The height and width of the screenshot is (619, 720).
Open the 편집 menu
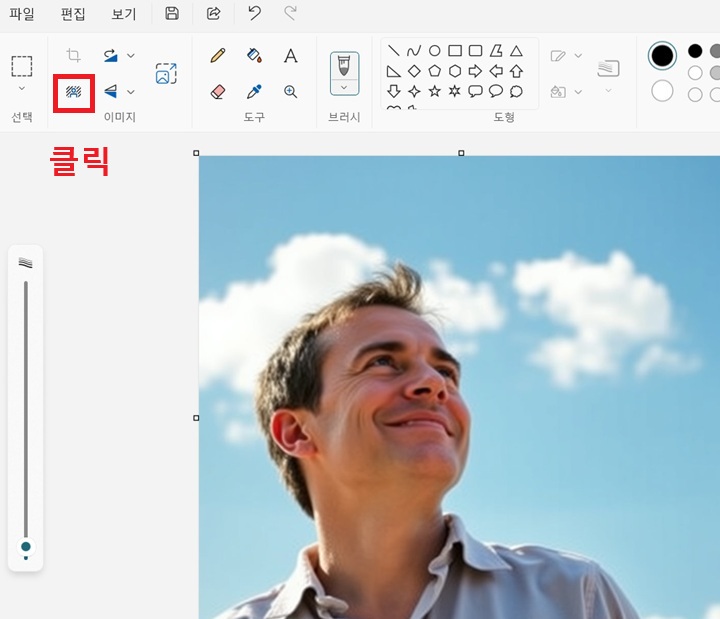[x=73, y=14]
